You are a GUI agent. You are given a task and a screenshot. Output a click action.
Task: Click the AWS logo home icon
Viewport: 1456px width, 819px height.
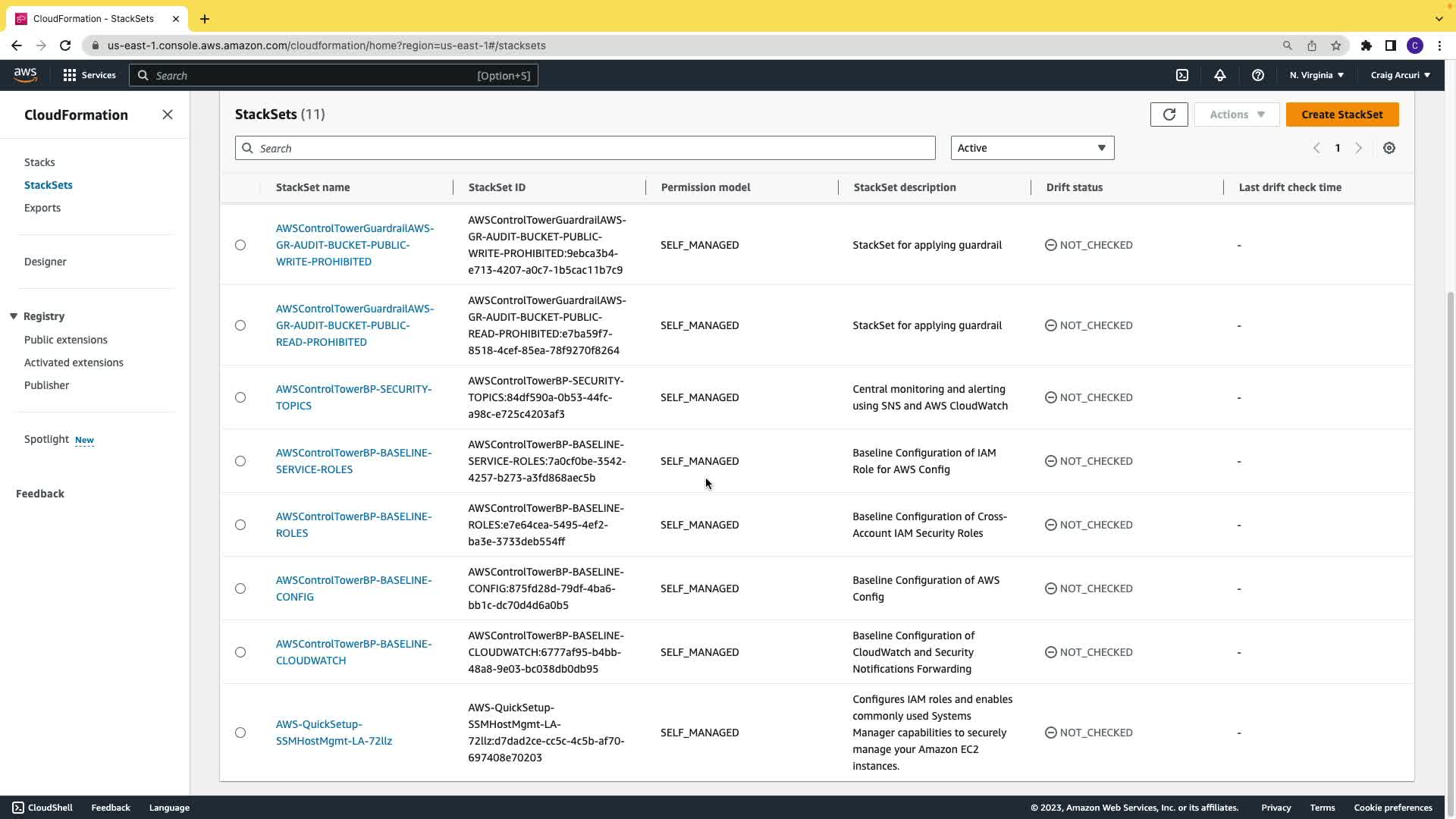[25, 74]
